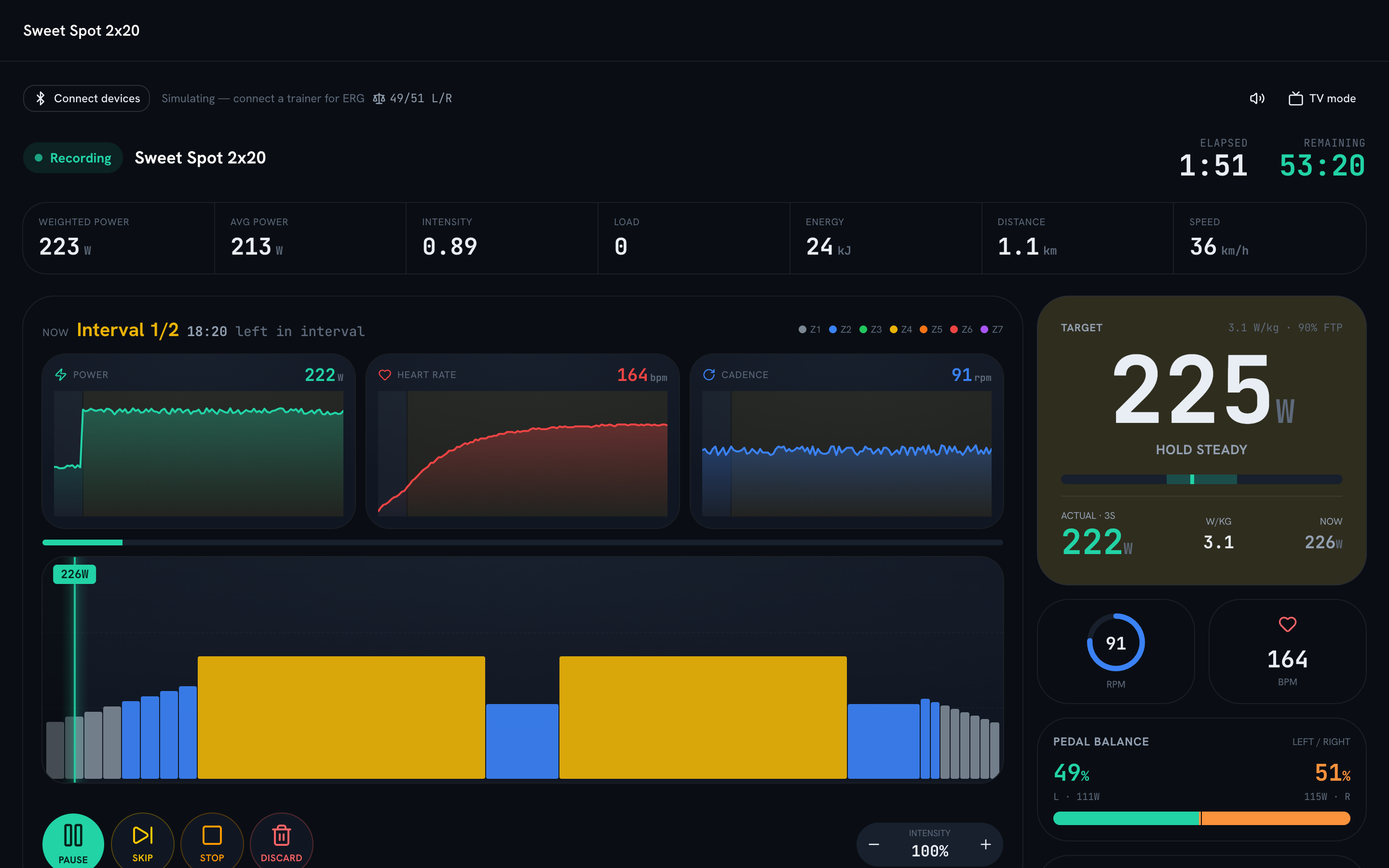Click the Recording status badge
Image resolution: width=1389 pixels, height=868 pixels.
(x=73, y=158)
